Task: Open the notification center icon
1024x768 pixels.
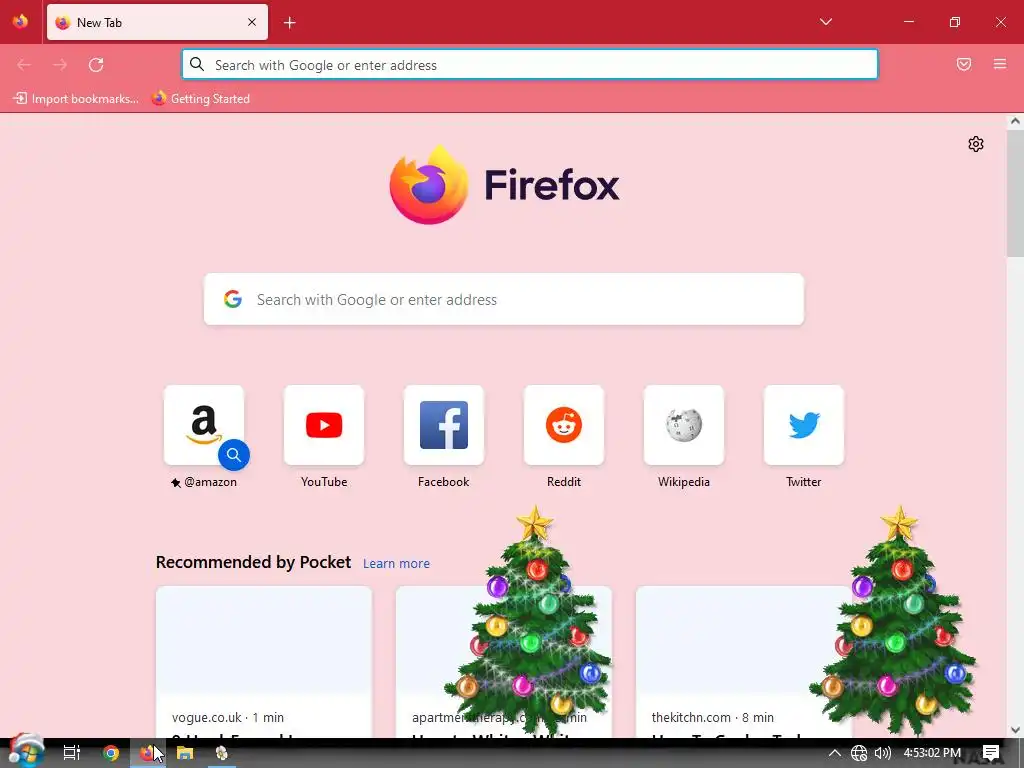Action: point(991,753)
